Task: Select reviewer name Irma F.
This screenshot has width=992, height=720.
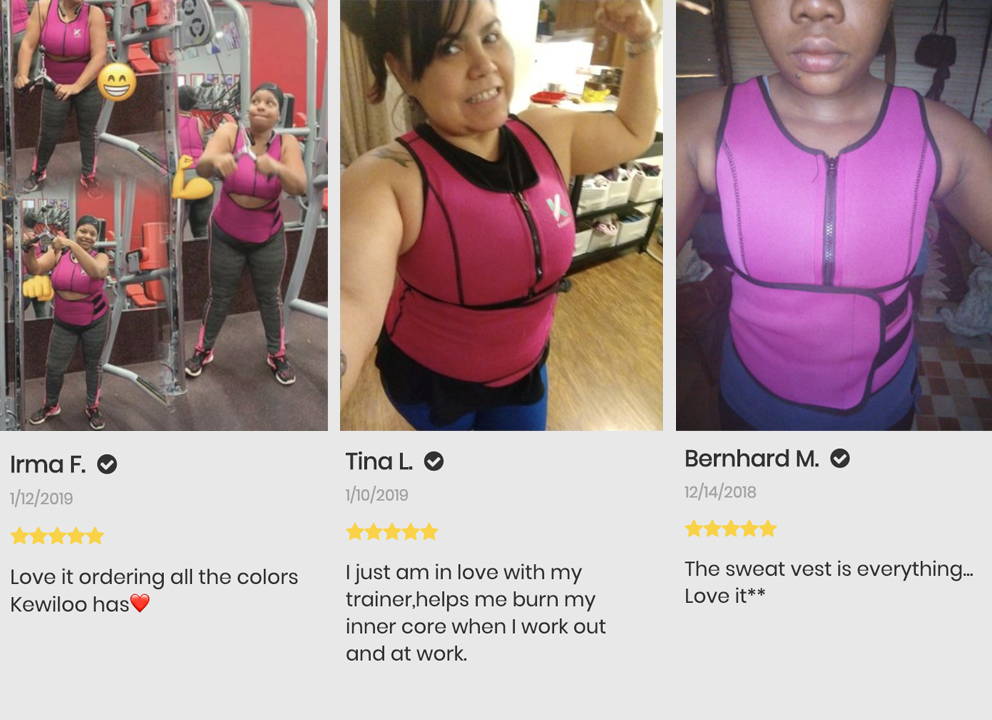Action: click(48, 464)
